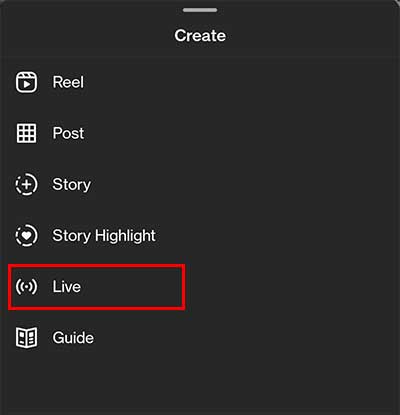The width and height of the screenshot is (400, 415).
Task: Open the Story Highlight text option
Action: pos(104,236)
